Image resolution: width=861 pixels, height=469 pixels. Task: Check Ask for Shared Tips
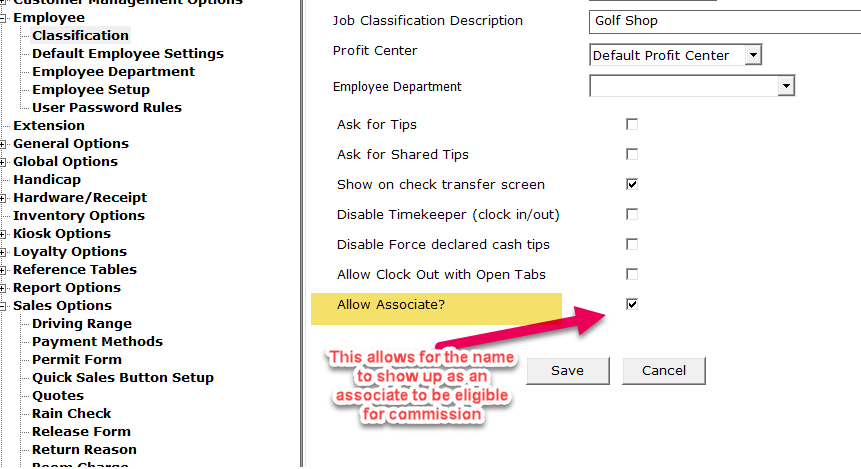coord(632,155)
